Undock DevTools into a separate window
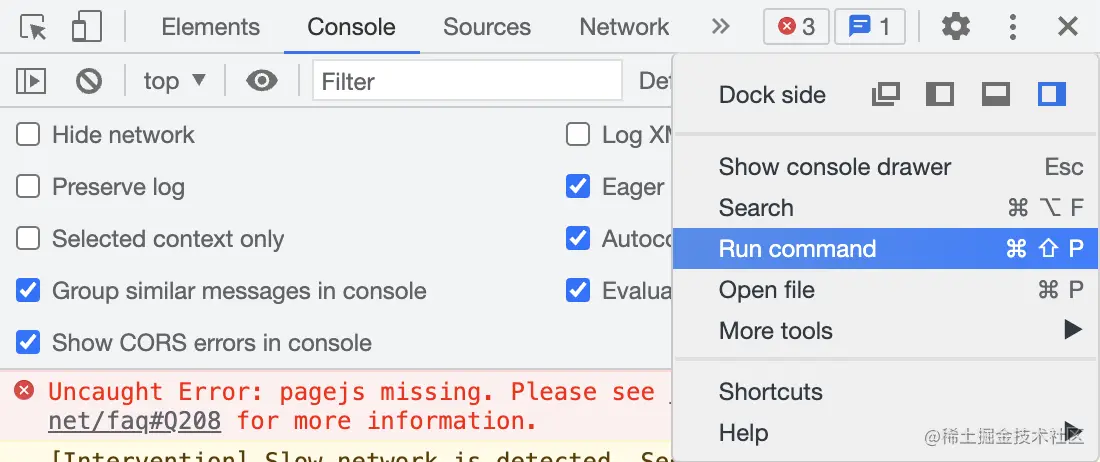Viewport: 1100px width, 462px height. pos(886,95)
